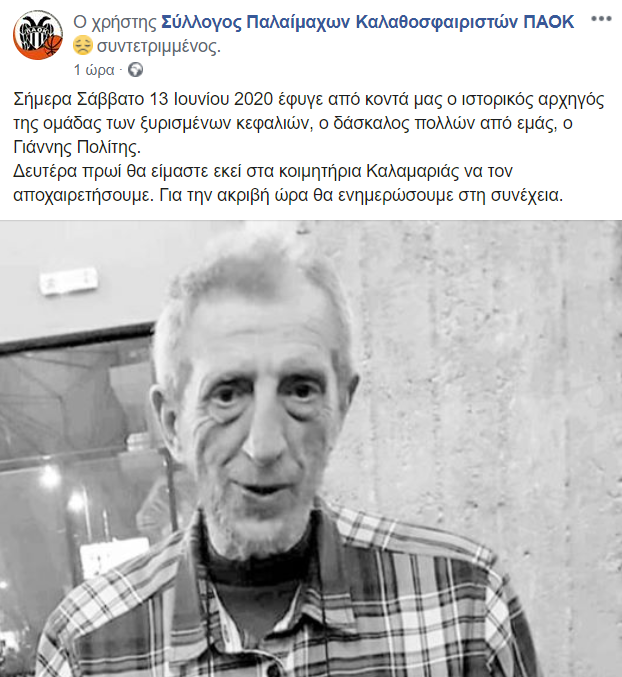Click the last line starting 'αποχαιρετήσουμε'
The width and height of the screenshot is (622, 677).
click(288, 196)
